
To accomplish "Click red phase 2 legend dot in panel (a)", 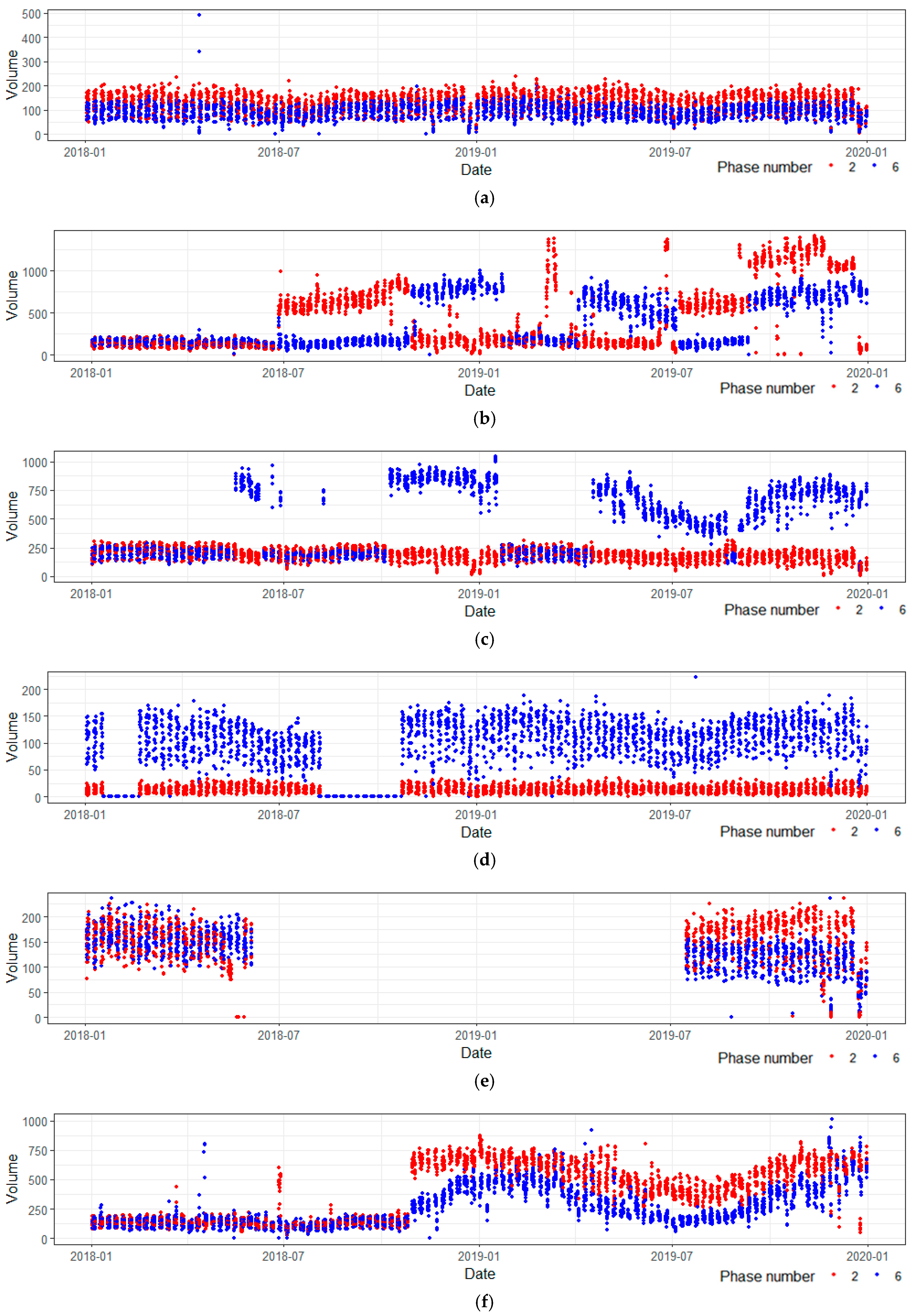I will [831, 166].
